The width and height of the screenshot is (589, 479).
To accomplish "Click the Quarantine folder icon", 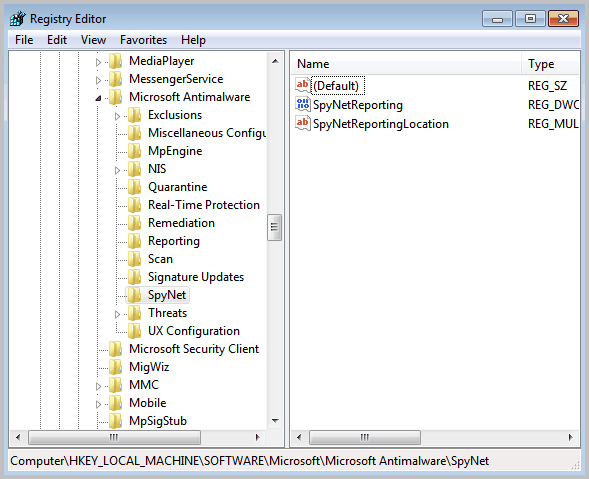I will tap(134, 187).
